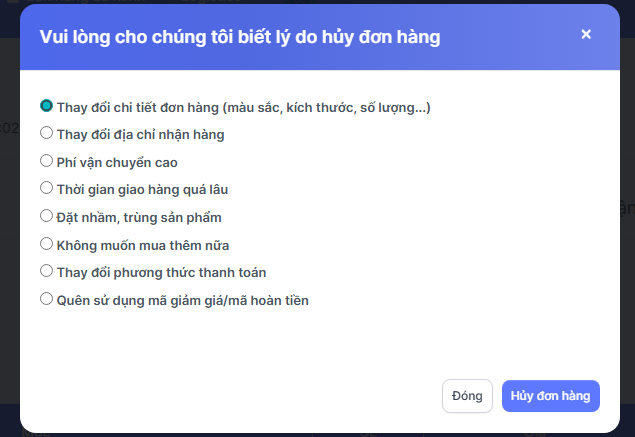Click the 'Đặt nhầm, trùng sản phẩm' label text
The height and width of the screenshot is (437, 635).
point(139,217)
